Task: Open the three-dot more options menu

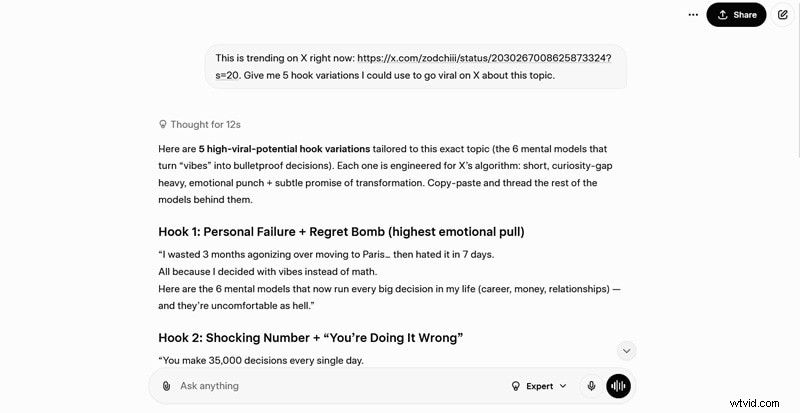Action: point(693,15)
